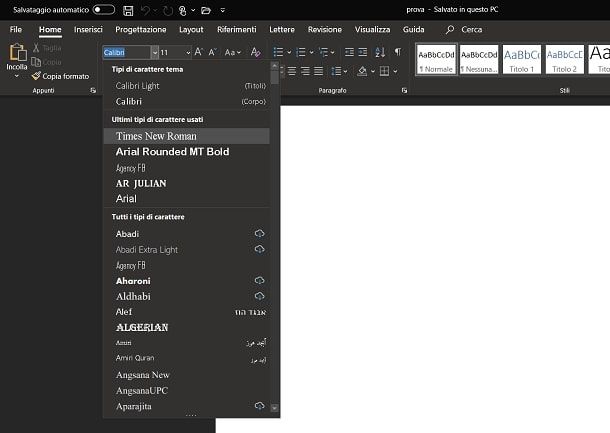
Task: Click the Open folder icon in title bar
Action: 206,11
